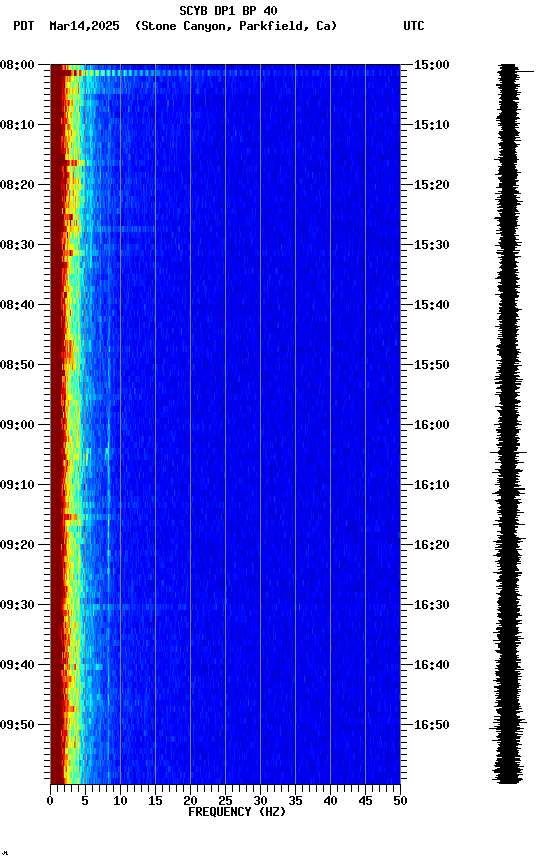Click the 15:50 UTC time label

click(x=431, y=365)
